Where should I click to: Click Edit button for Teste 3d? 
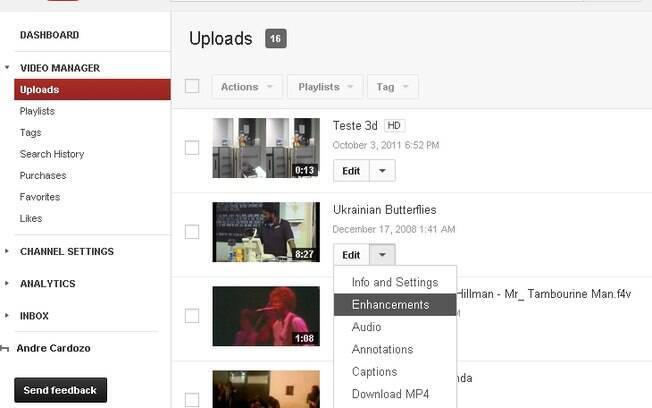351,171
